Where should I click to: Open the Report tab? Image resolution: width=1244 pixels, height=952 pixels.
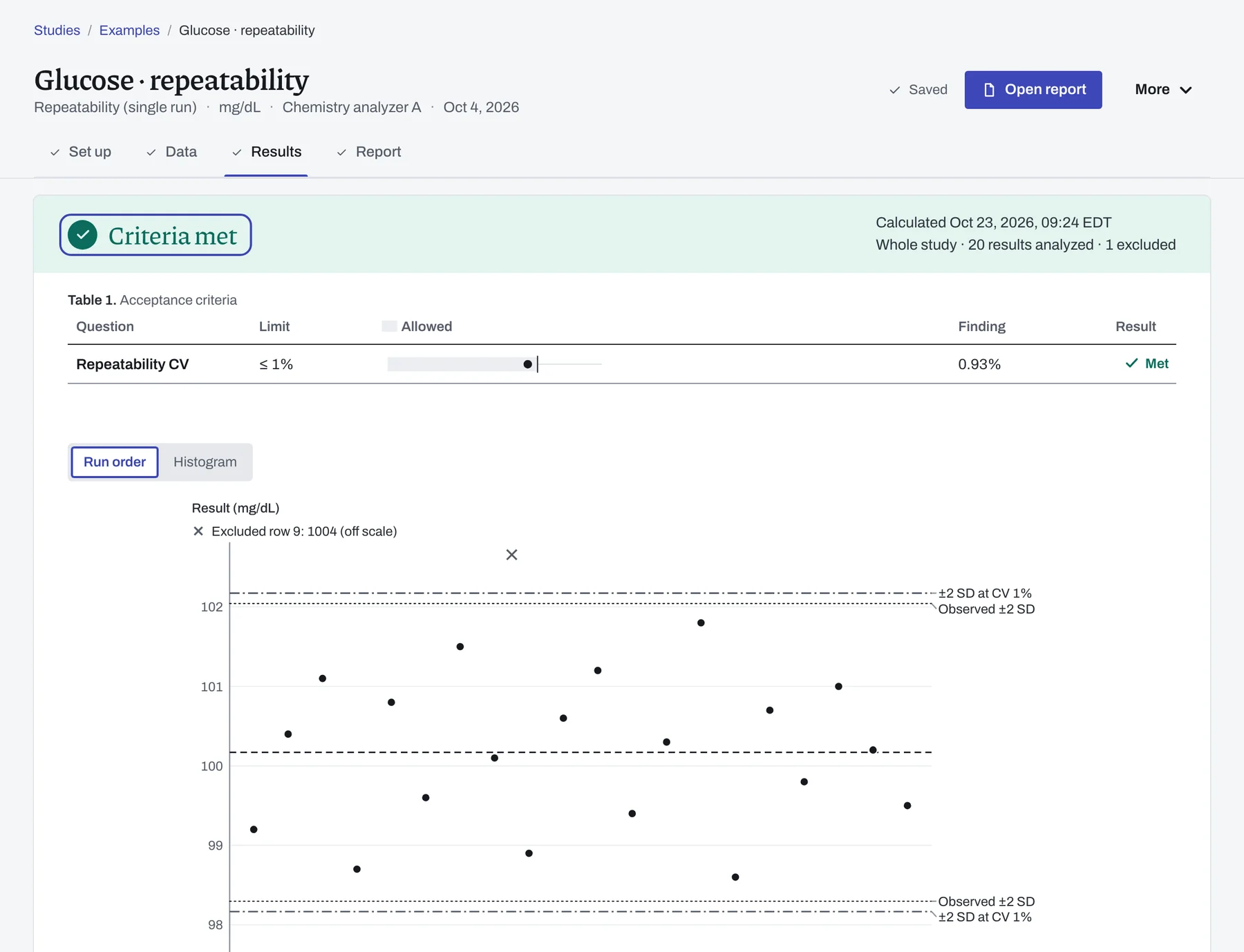[368, 152]
